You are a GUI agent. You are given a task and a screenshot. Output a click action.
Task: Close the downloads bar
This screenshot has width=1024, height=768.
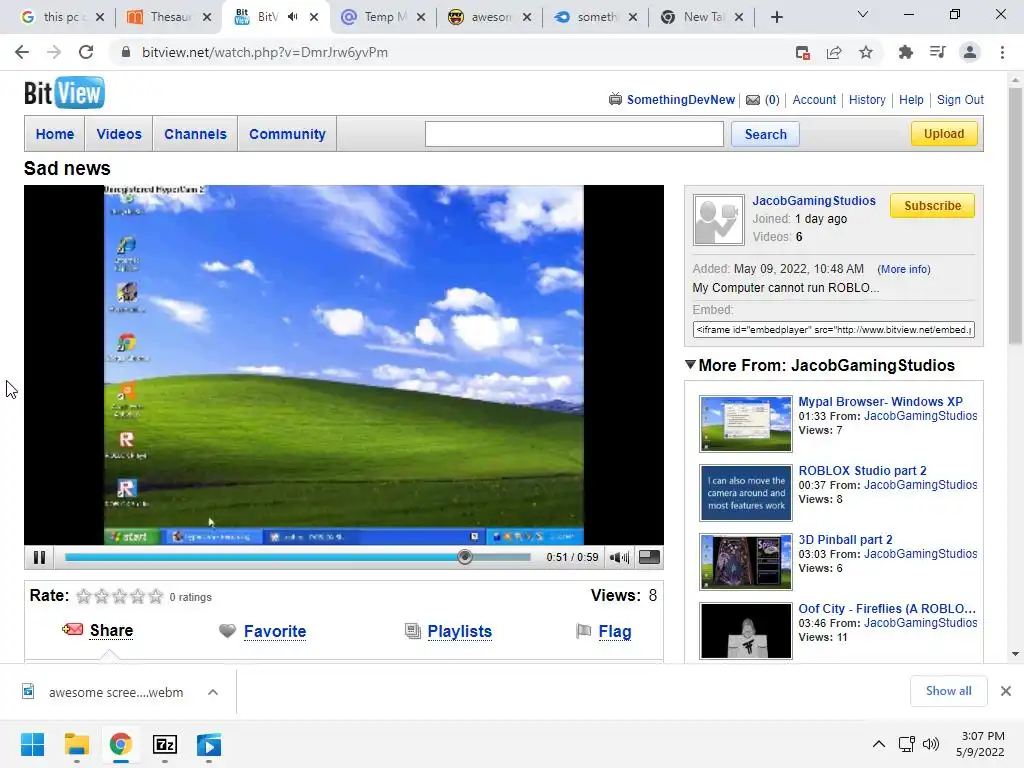click(1006, 691)
